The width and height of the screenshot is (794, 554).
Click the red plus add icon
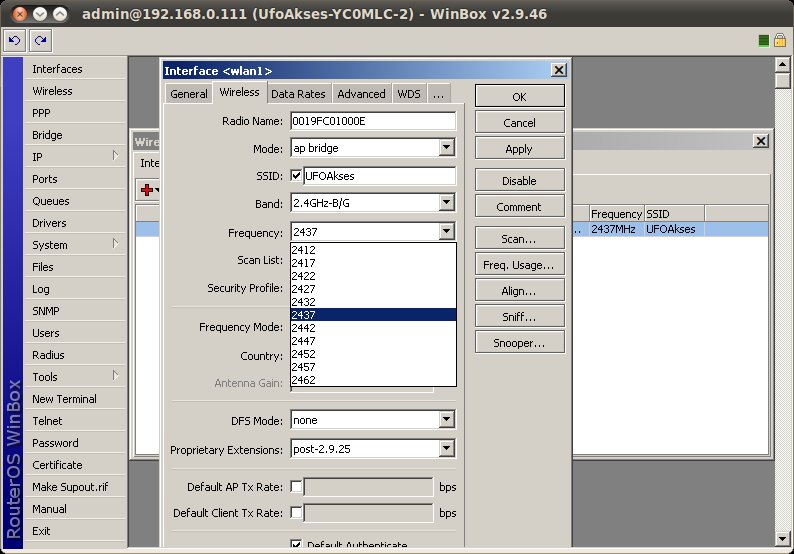click(x=147, y=189)
